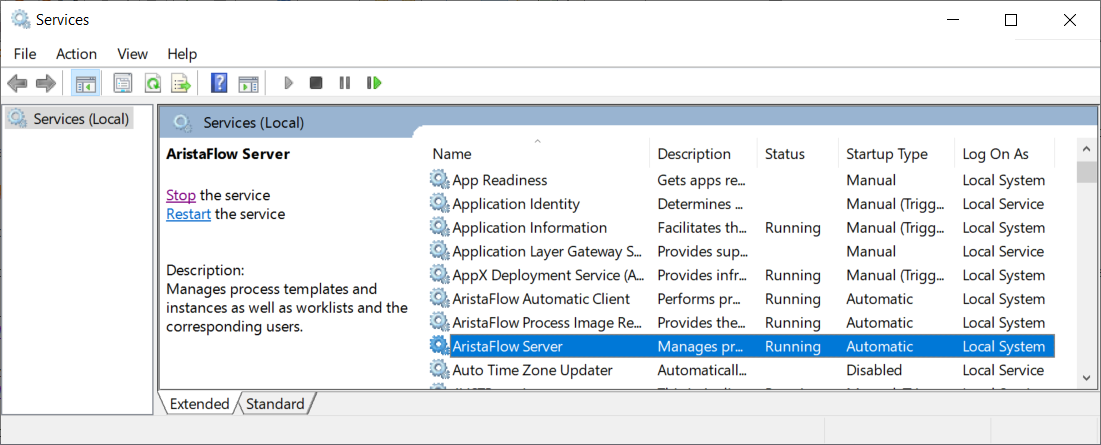1101x445 pixels.
Task: Toggle the Show/Hide Console Tree icon
Action: [x=86, y=84]
